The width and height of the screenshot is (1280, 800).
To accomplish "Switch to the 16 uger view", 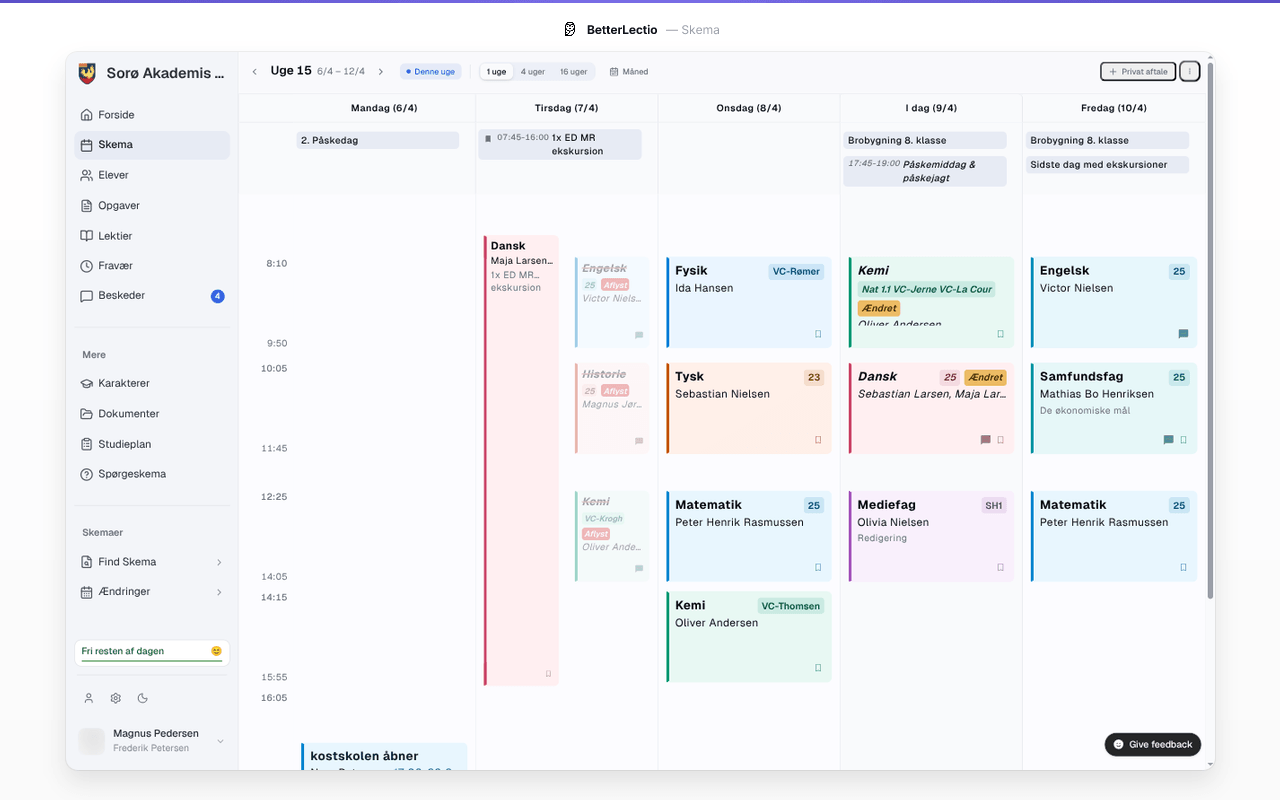I will click(574, 72).
